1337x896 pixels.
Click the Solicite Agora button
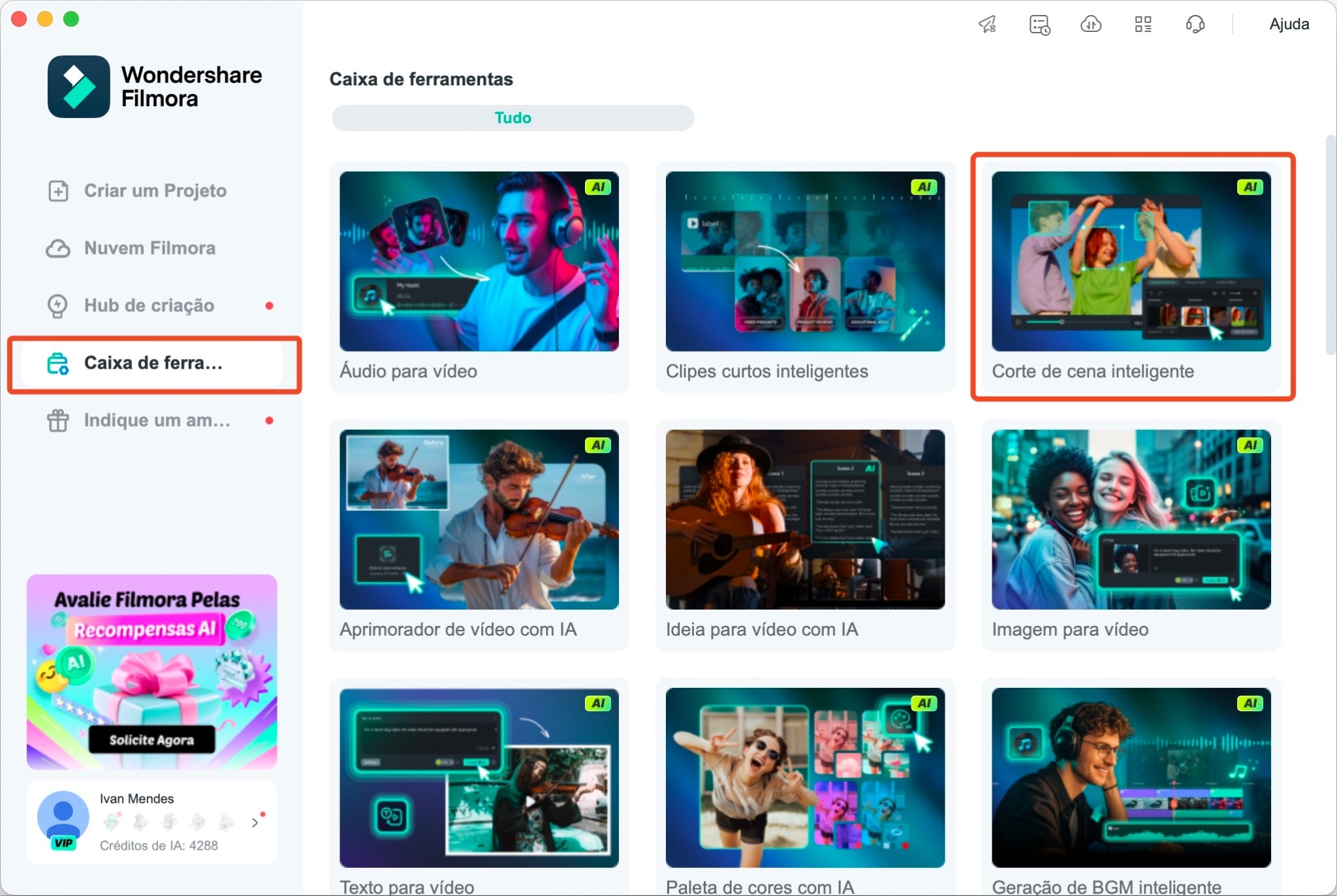coord(151,739)
